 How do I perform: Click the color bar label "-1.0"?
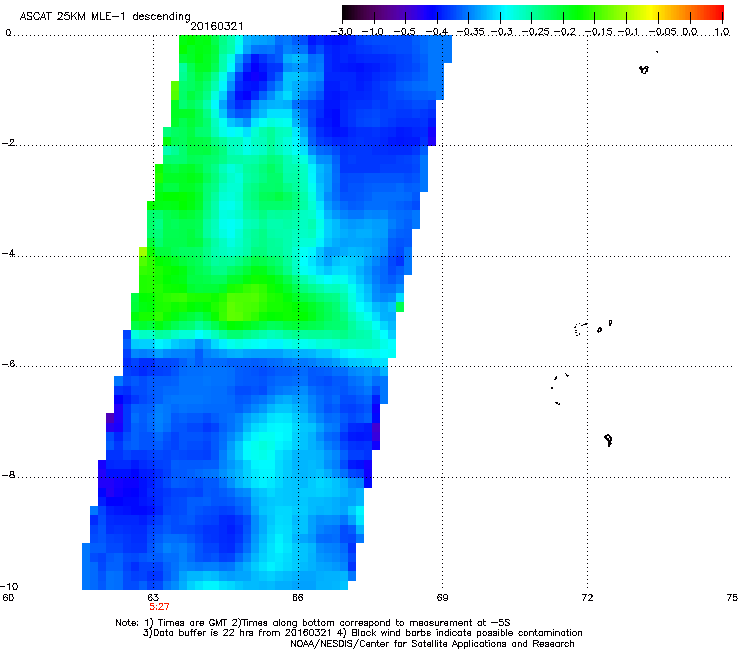pos(373,32)
